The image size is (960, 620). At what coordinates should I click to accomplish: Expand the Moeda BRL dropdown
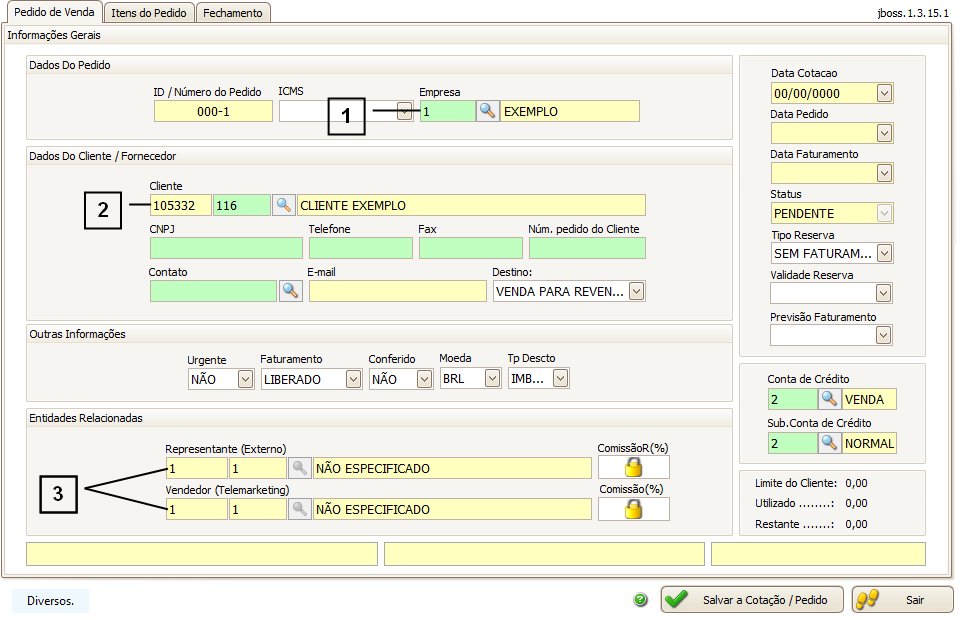point(492,379)
